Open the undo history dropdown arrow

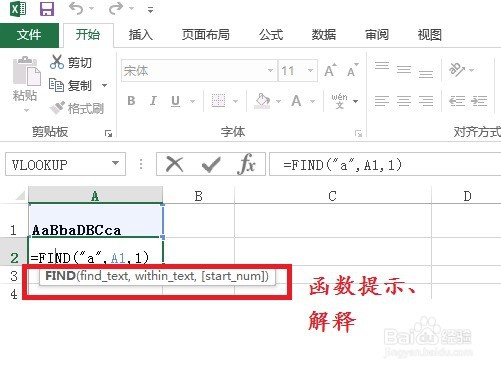(x=92, y=9)
